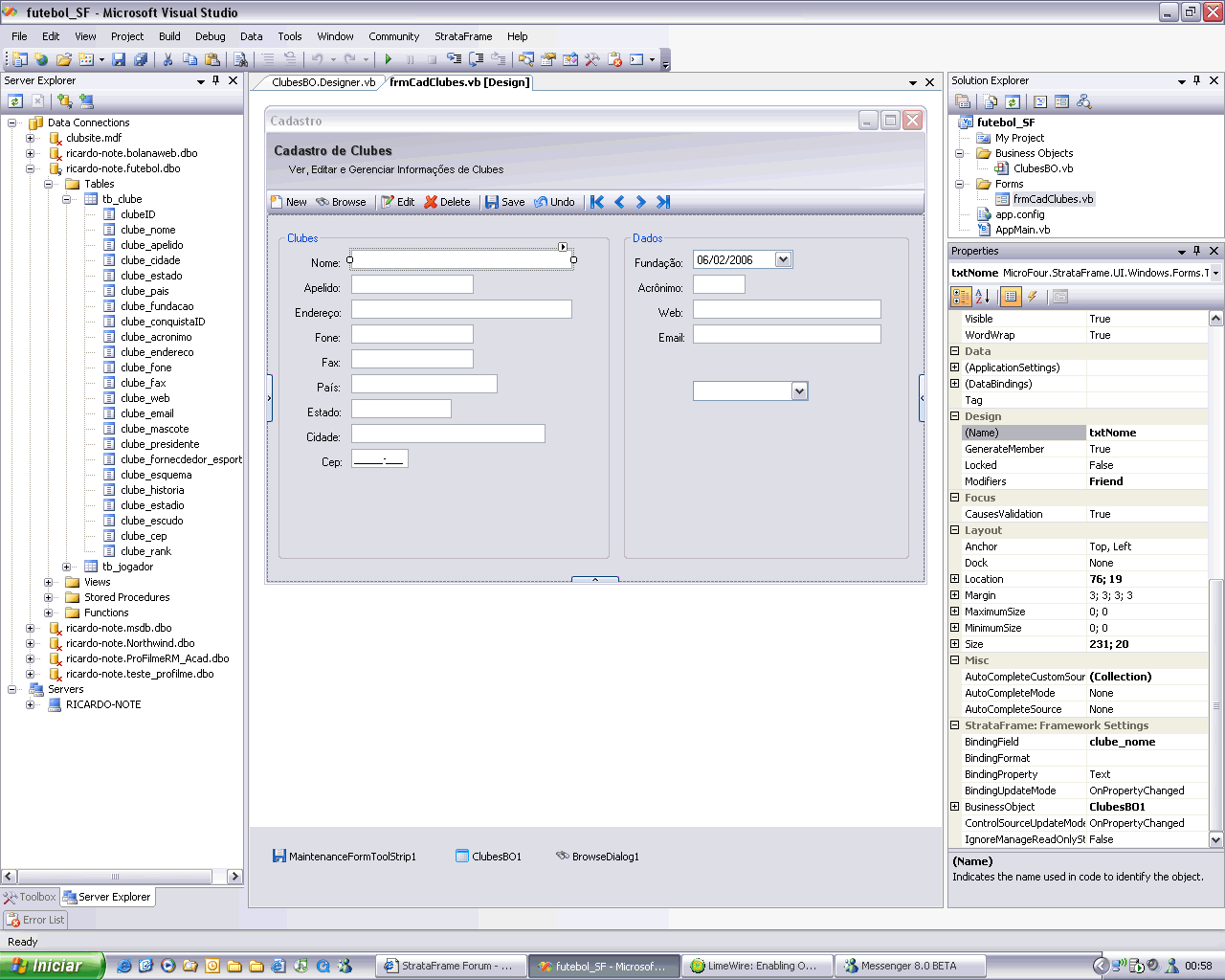The image size is (1225, 980).
Task: Click View Class Diagram icon in Solution Explorer
Action: point(1084,101)
